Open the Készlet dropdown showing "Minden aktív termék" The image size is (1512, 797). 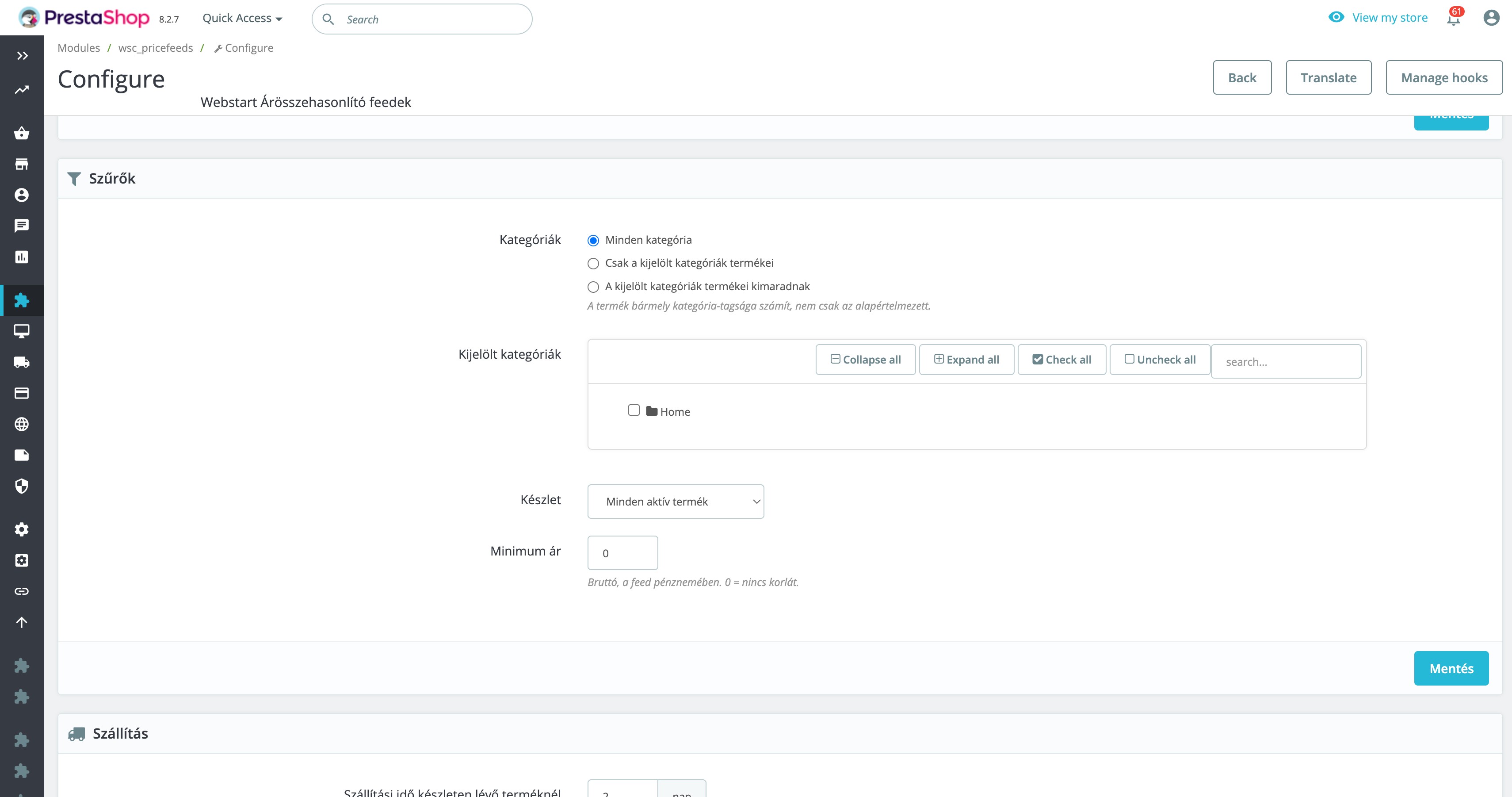[676, 502]
